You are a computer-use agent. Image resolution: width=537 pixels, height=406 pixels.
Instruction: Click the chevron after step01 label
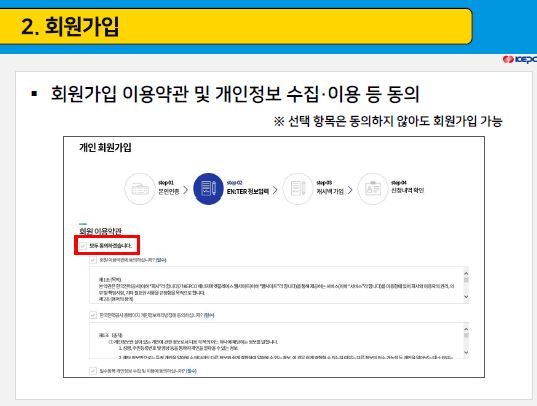click(185, 190)
